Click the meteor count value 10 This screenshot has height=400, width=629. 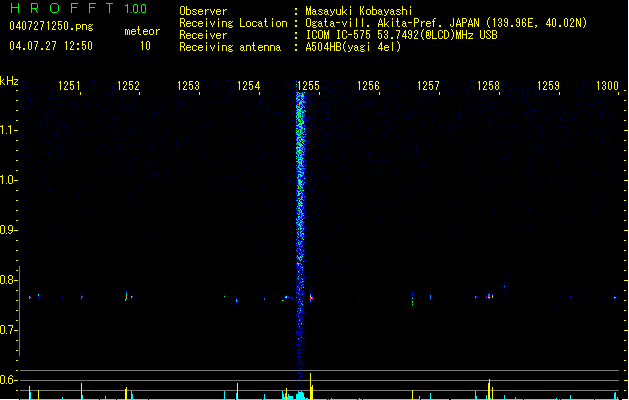pyautogui.click(x=145, y=46)
